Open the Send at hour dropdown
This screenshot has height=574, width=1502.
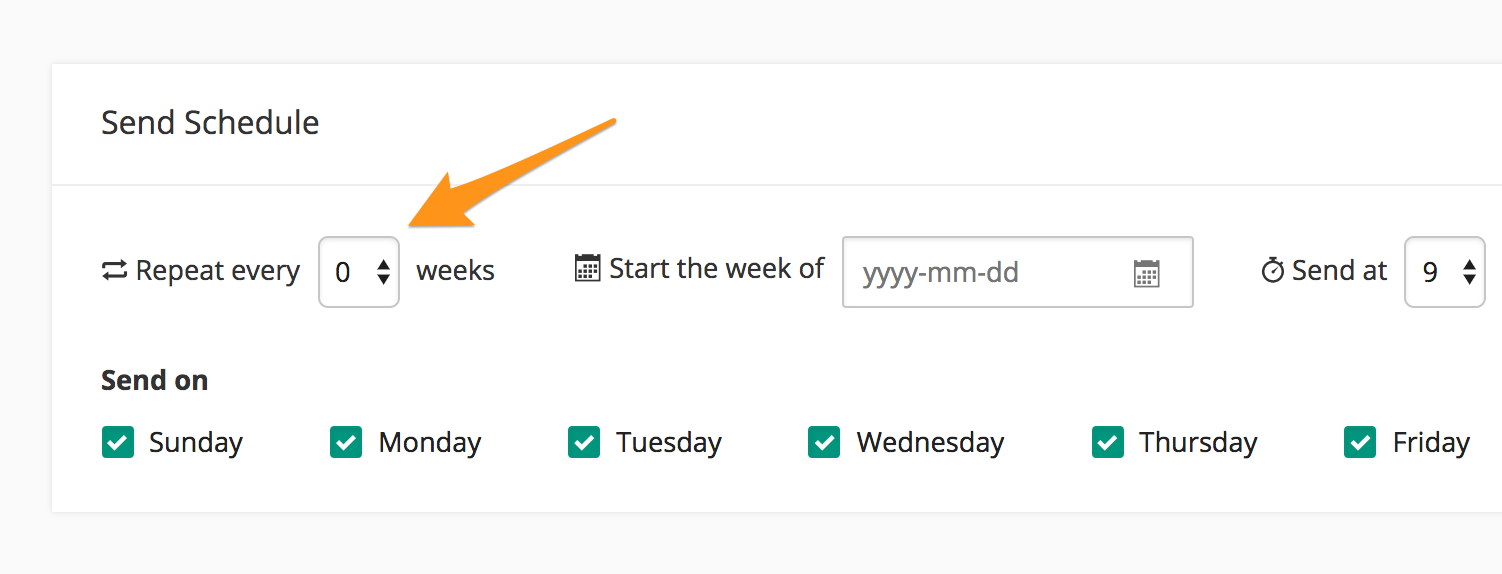(1444, 272)
